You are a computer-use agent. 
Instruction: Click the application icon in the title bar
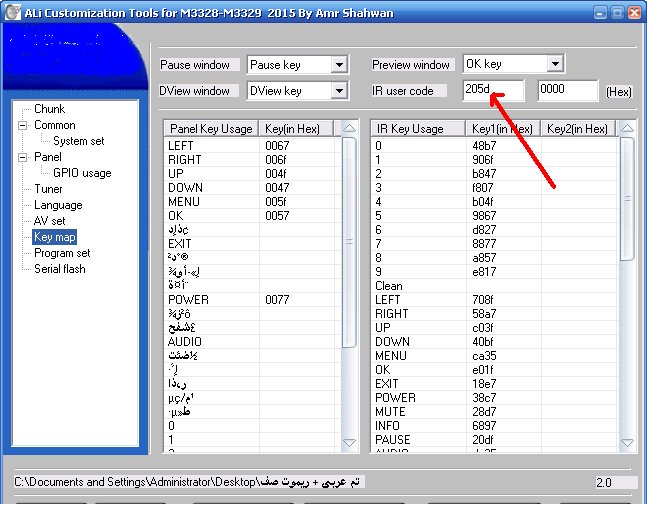[x=13, y=12]
